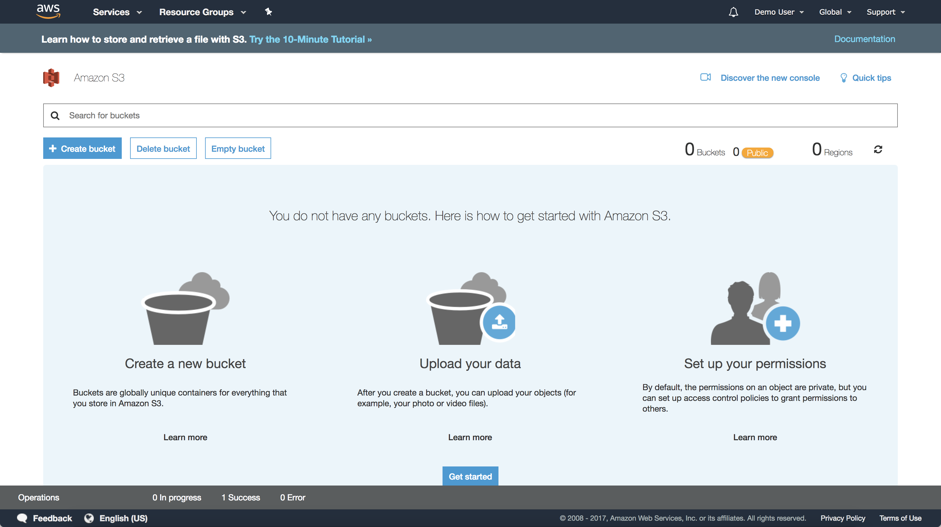
Task: Open the Demo User account menu
Action: [x=779, y=12]
